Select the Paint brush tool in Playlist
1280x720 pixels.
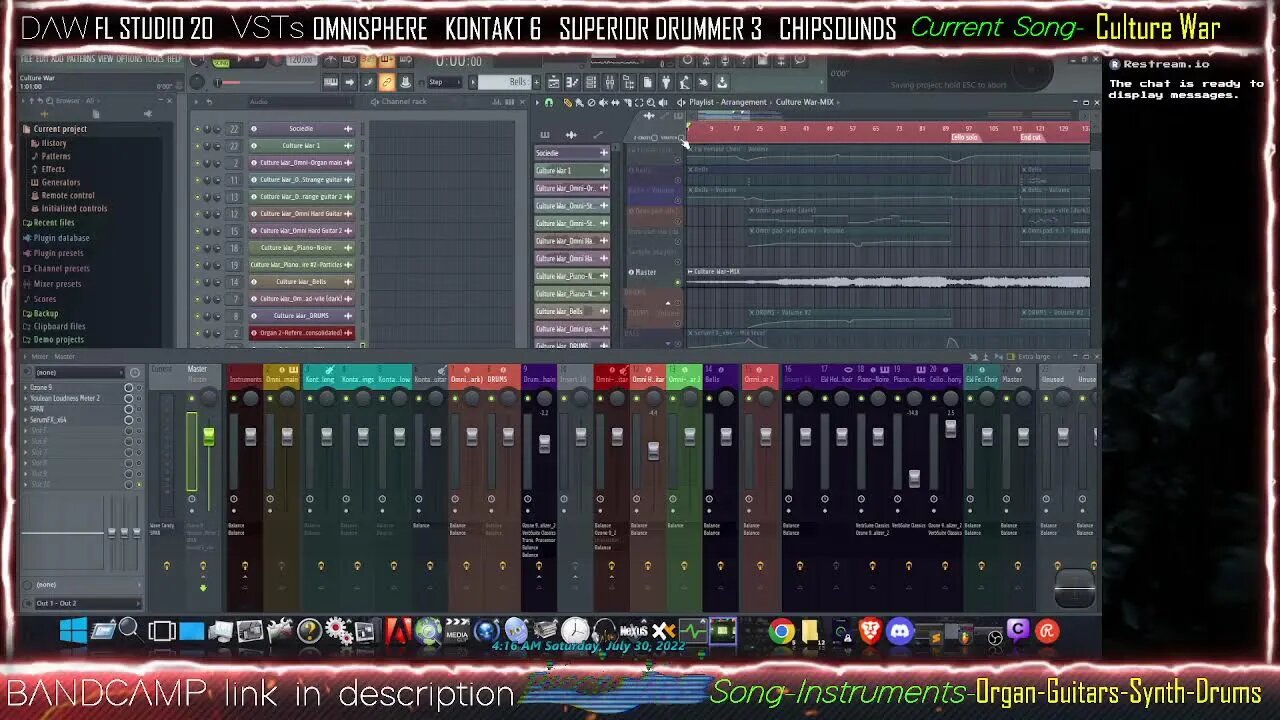579,102
